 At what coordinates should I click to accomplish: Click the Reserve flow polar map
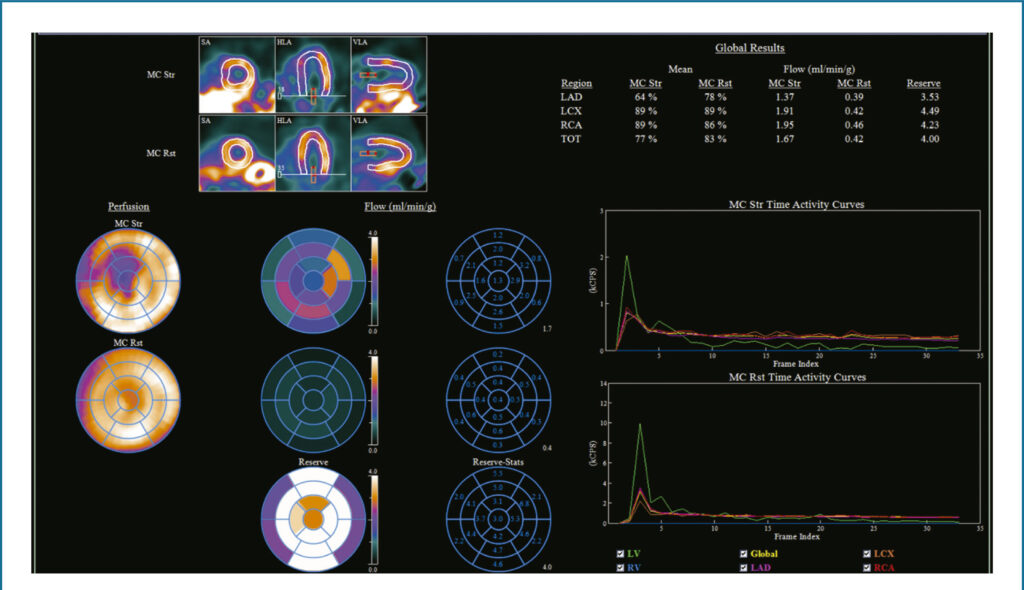coord(313,519)
